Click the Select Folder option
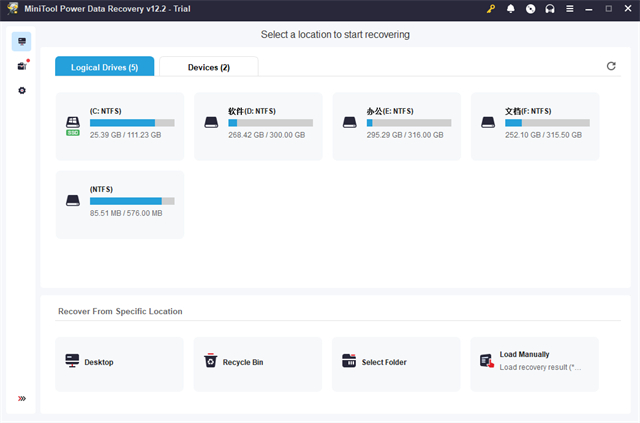Image resolution: width=640 pixels, height=423 pixels. [396, 363]
